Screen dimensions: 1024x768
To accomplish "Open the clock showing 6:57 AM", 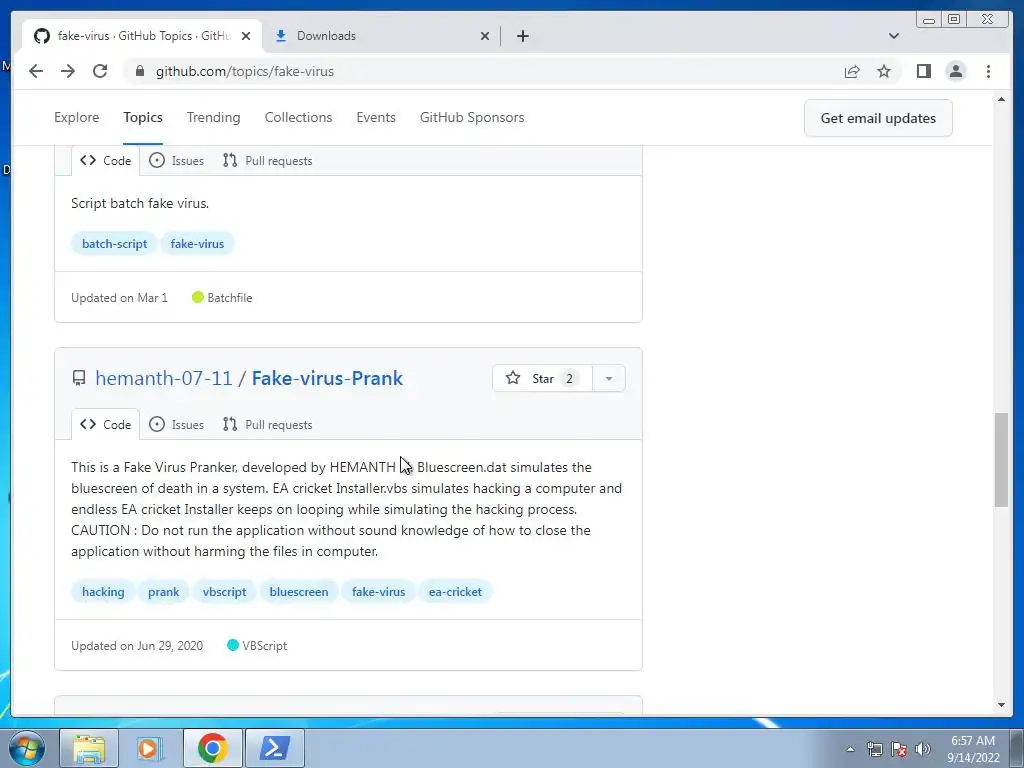I will [973, 749].
